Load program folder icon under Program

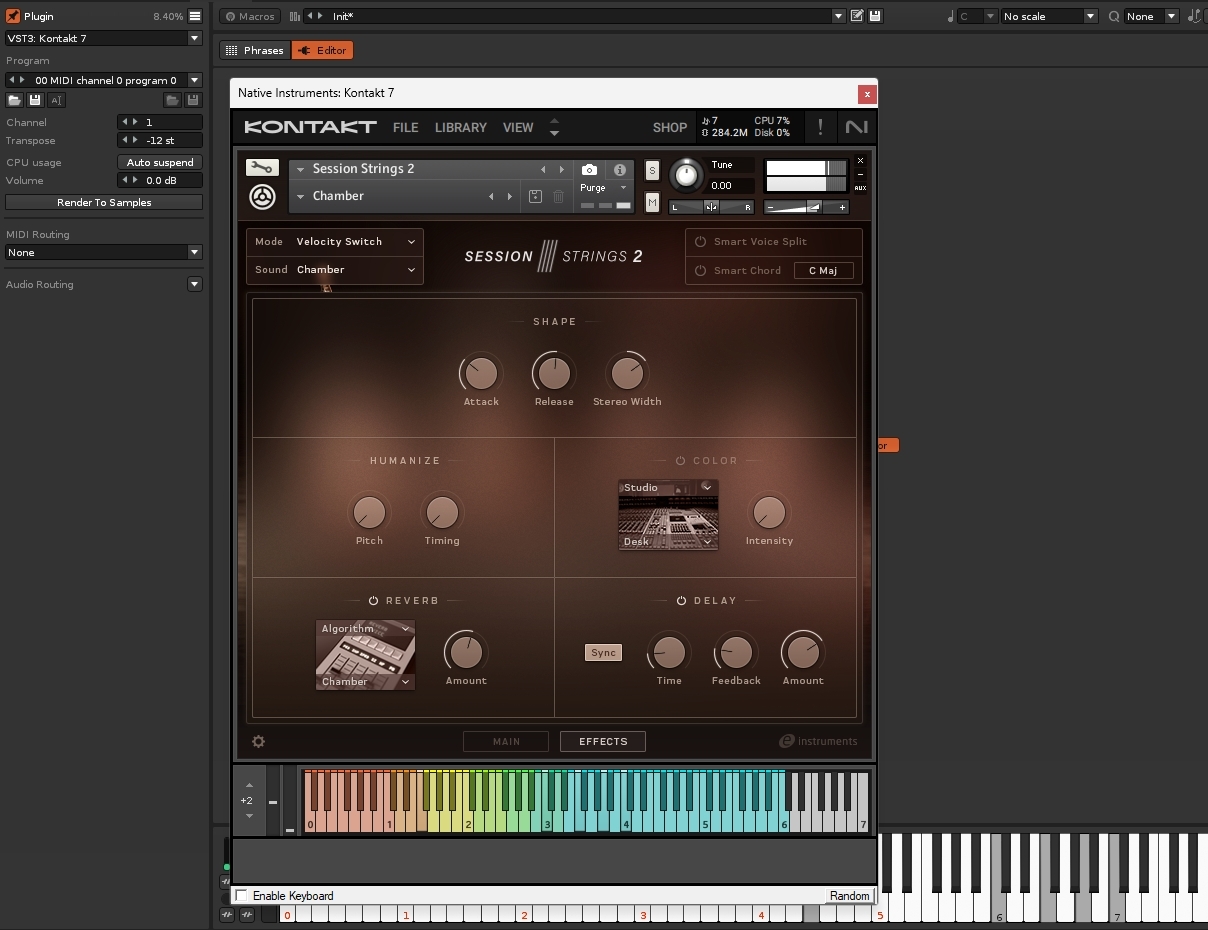pyautogui.click(x=14, y=100)
